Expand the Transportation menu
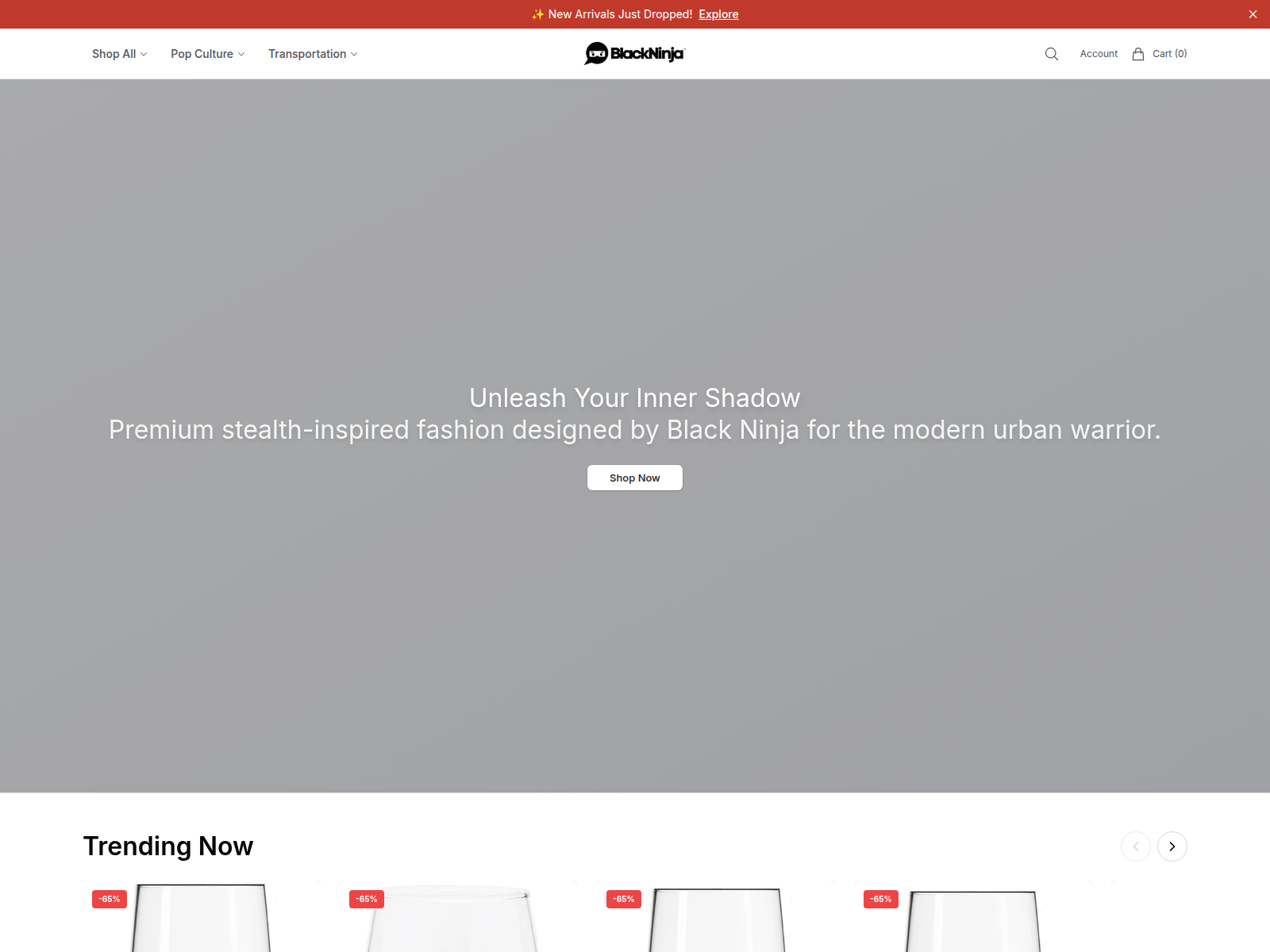 [x=313, y=54]
